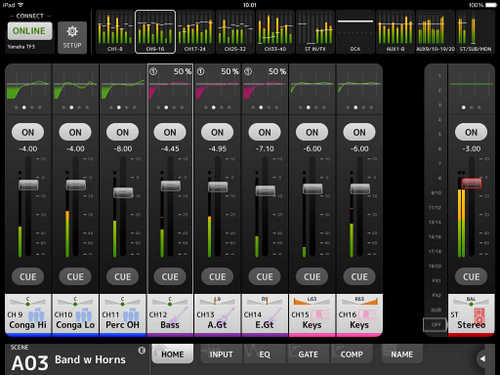Enable CUE on CH12 Bass
Image resolution: width=500 pixels, height=375 pixels.
170,276
